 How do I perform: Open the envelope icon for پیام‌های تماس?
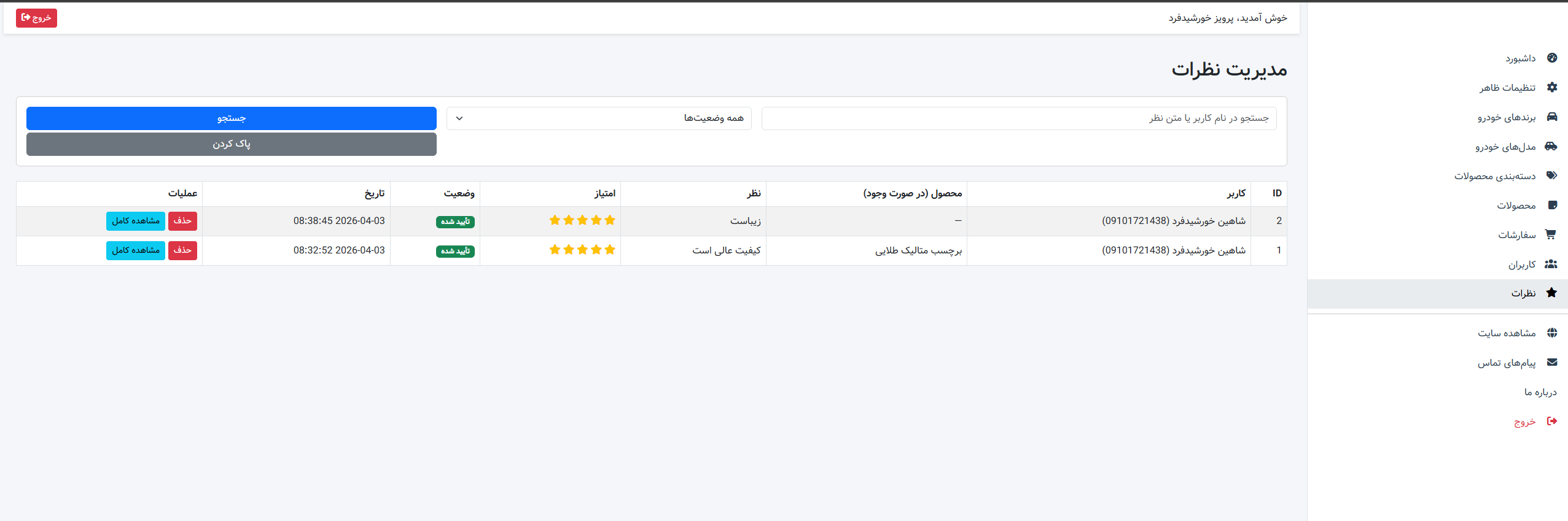click(1552, 362)
